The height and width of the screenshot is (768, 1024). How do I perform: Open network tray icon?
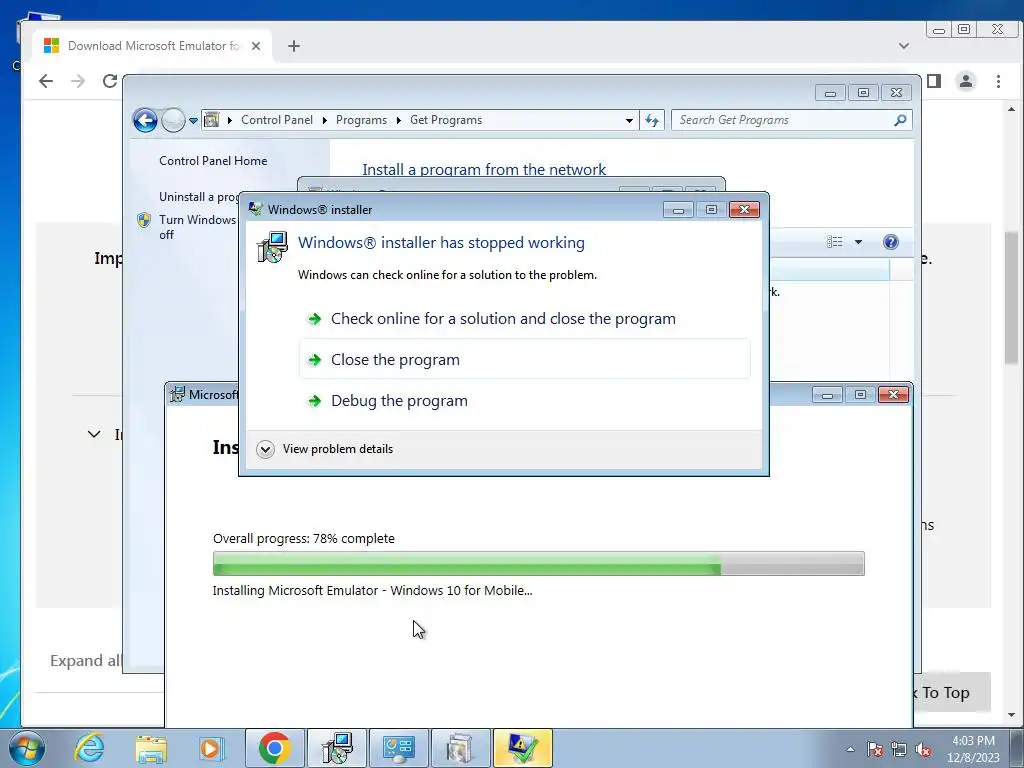point(899,749)
